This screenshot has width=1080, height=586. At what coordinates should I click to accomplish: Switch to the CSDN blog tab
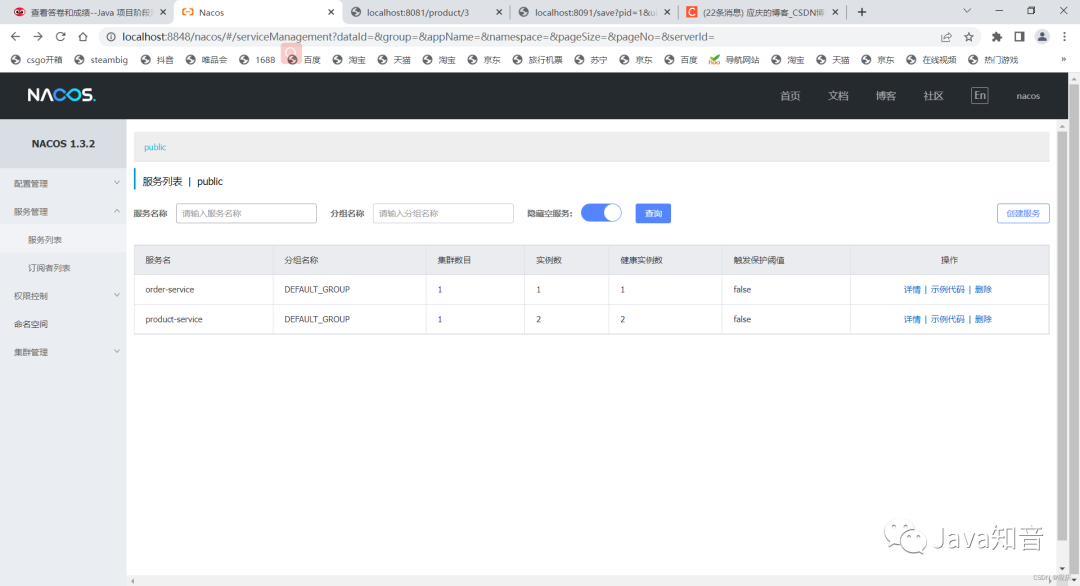click(762, 12)
